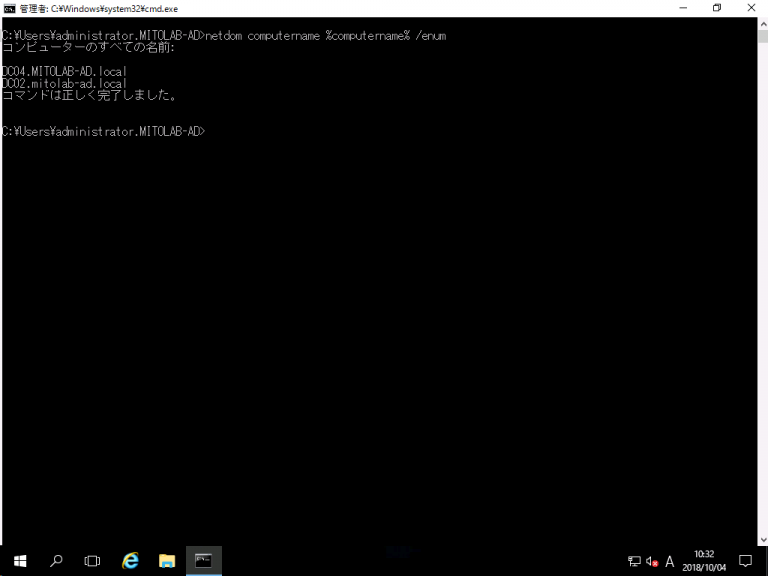Click the muted volume speaker icon
Viewport: 768px width, 576px height.
pyautogui.click(x=651, y=562)
